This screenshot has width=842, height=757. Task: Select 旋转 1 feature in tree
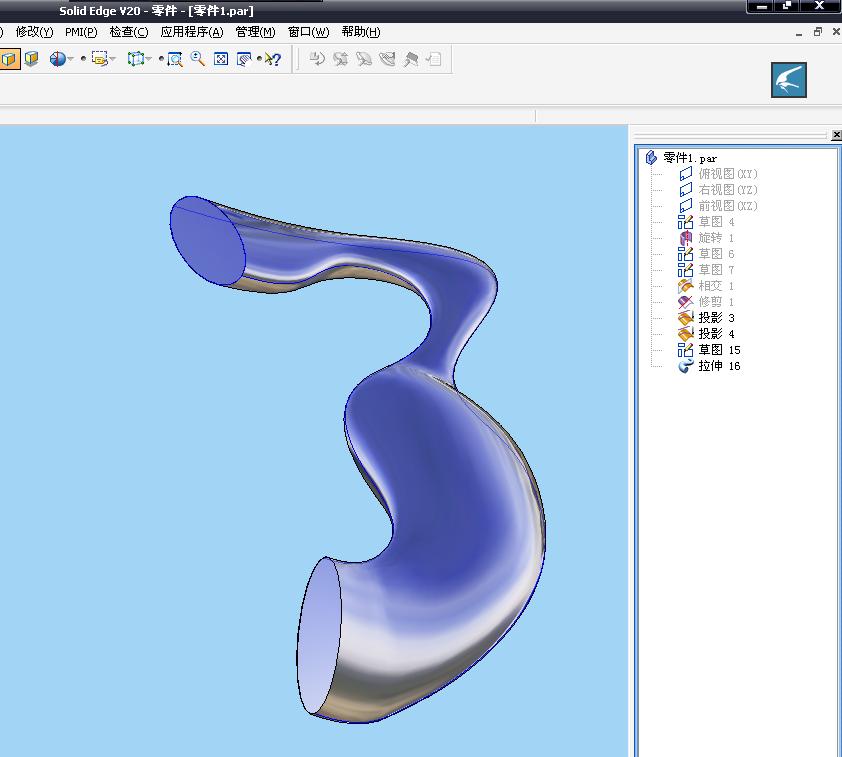click(716, 238)
